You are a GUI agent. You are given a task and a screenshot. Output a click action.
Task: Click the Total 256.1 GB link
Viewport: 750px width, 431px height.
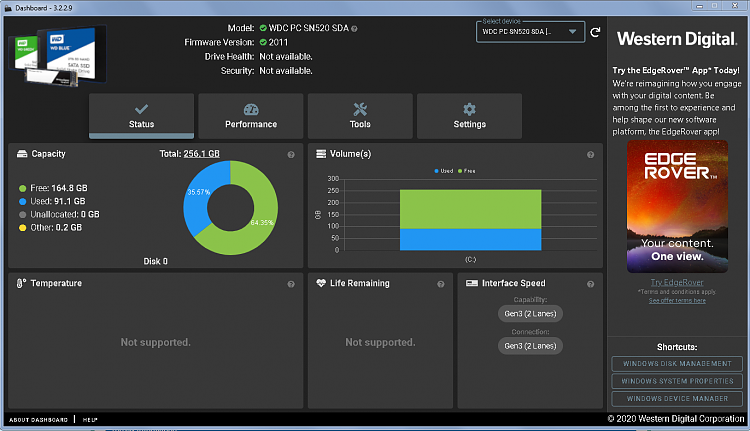201,154
